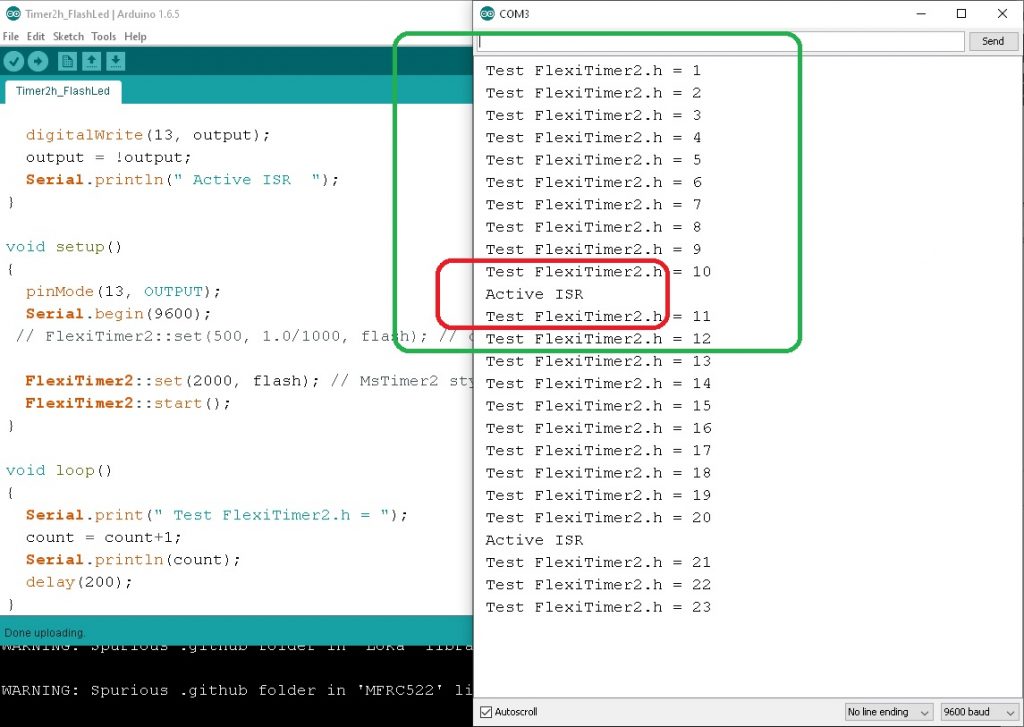Click the 'Test FlexiTimer2.h = 5' output line
The image size is (1024, 727).
pyautogui.click(x=593, y=160)
